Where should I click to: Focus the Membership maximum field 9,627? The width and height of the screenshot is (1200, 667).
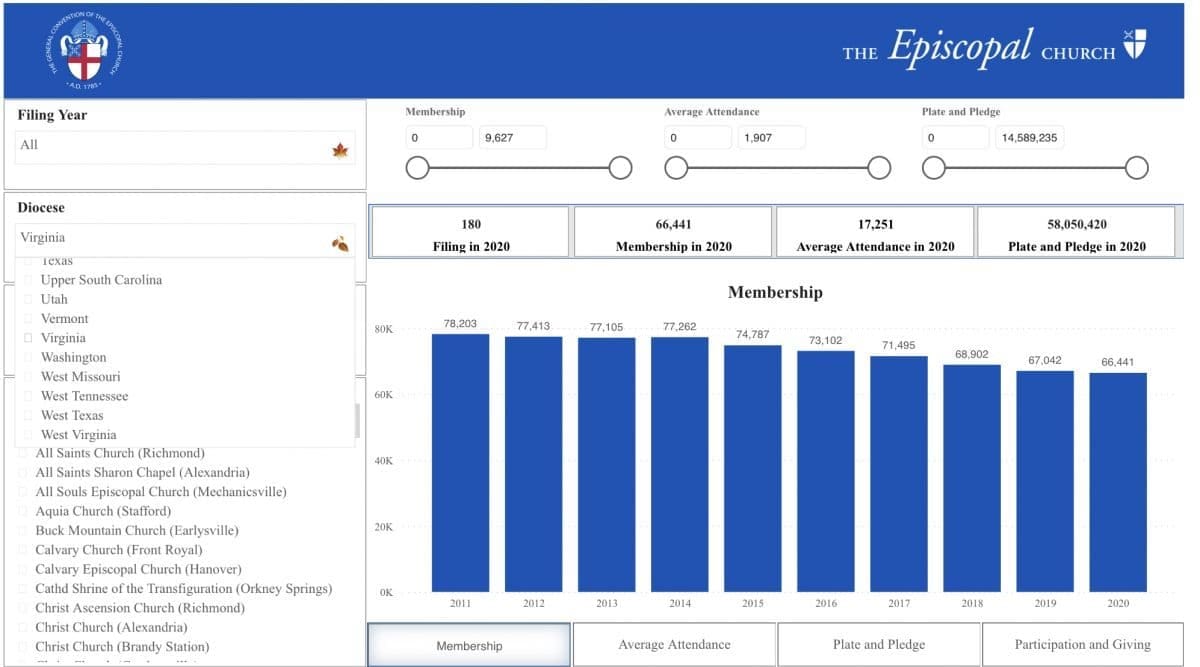[x=513, y=137]
